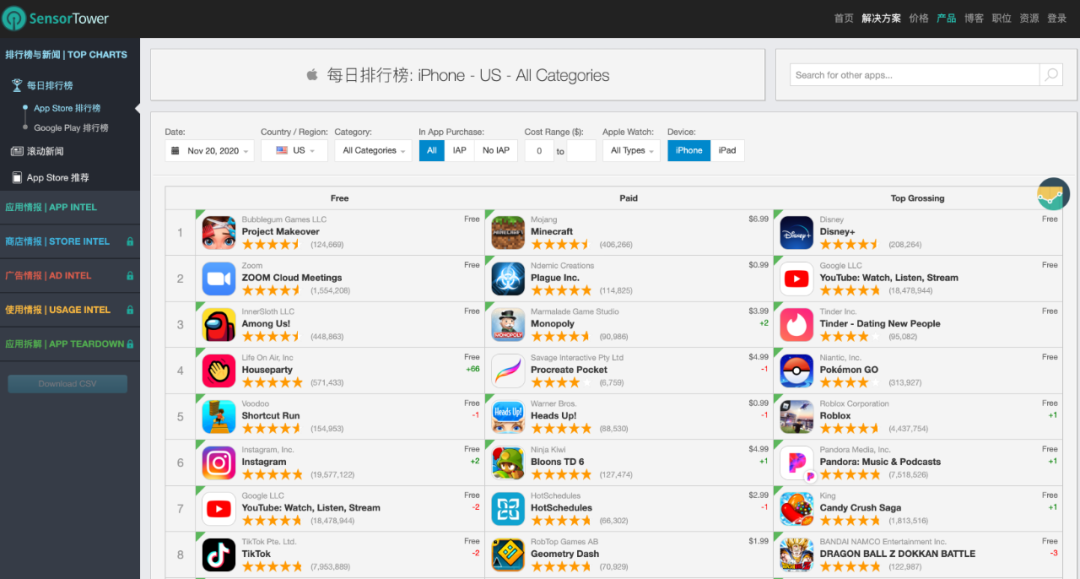Open the ZOOM Cloud Meetings app icon
1080x579 pixels.
coord(219,279)
